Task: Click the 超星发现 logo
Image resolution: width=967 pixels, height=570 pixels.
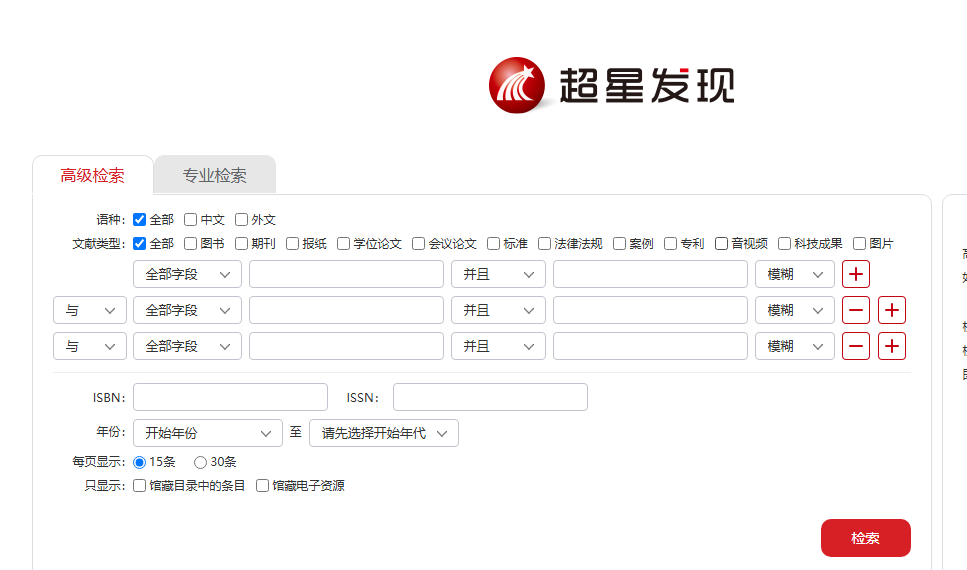Action: (612, 85)
